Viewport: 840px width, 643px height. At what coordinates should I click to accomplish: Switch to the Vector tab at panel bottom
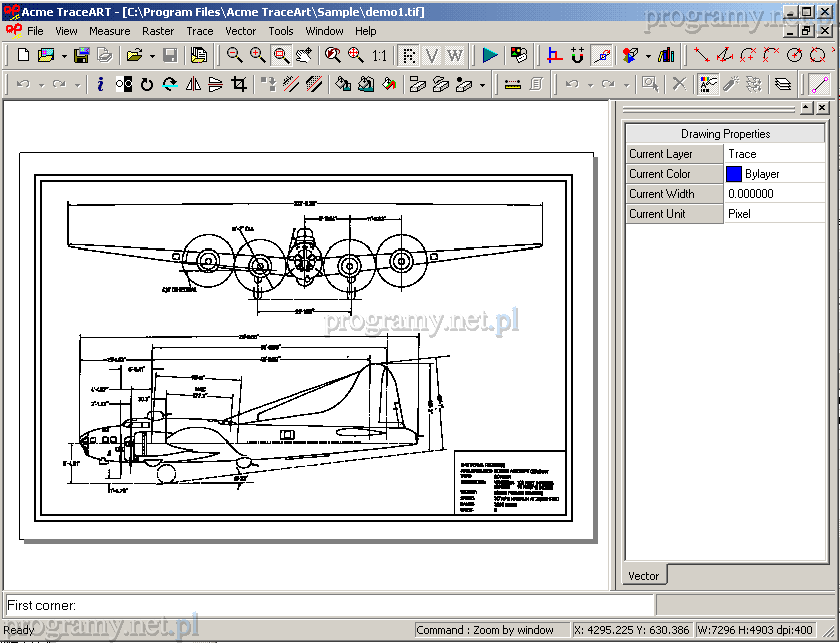point(644,576)
